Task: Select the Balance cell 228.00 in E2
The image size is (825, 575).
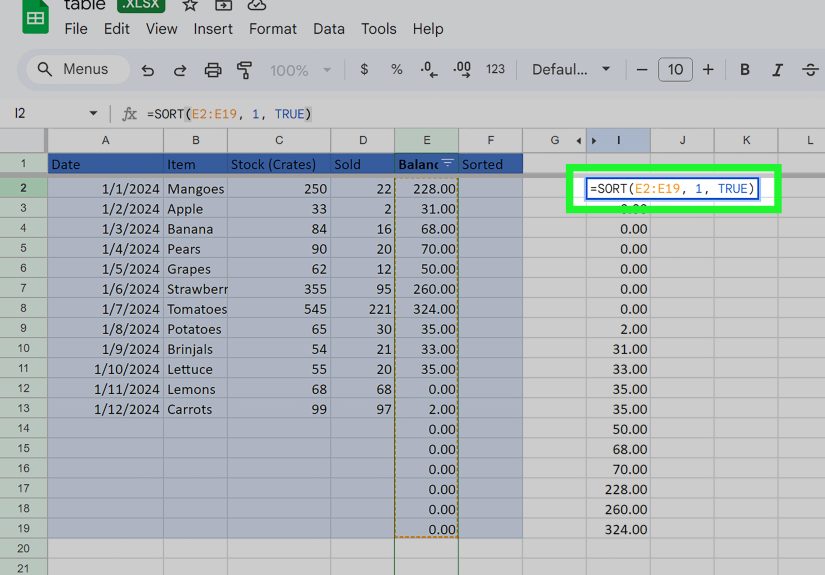Action: pyautogui.click(x=426, y=188)
